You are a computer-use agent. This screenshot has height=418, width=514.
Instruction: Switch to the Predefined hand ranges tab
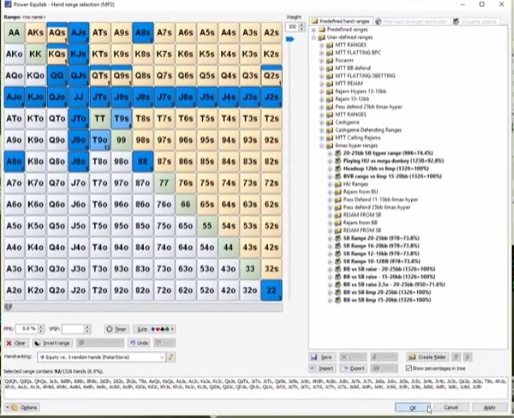pos(341,21)
